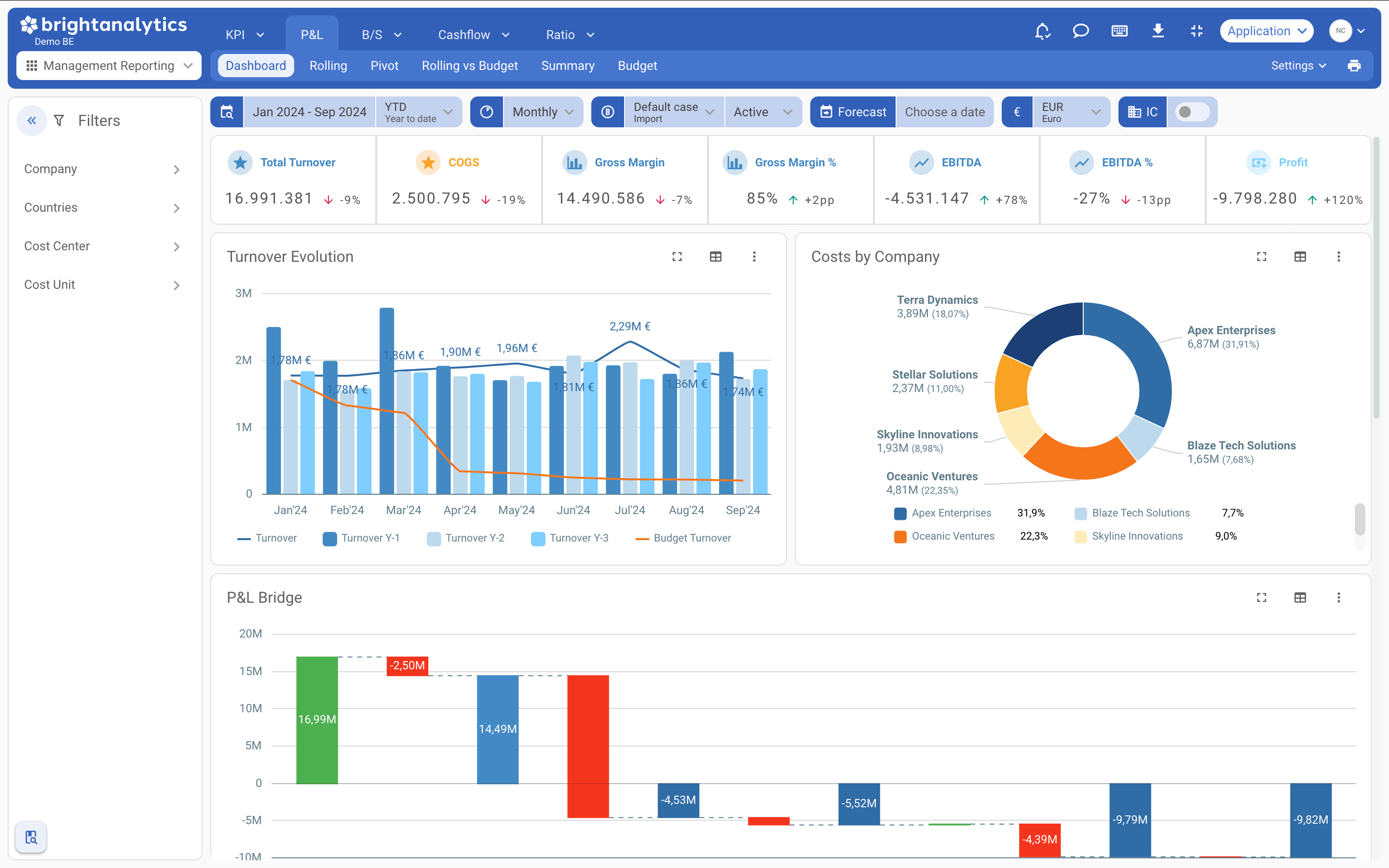
Task: Expand Turnover Evolution chart to fullscreen
Action: pos(677,257)
